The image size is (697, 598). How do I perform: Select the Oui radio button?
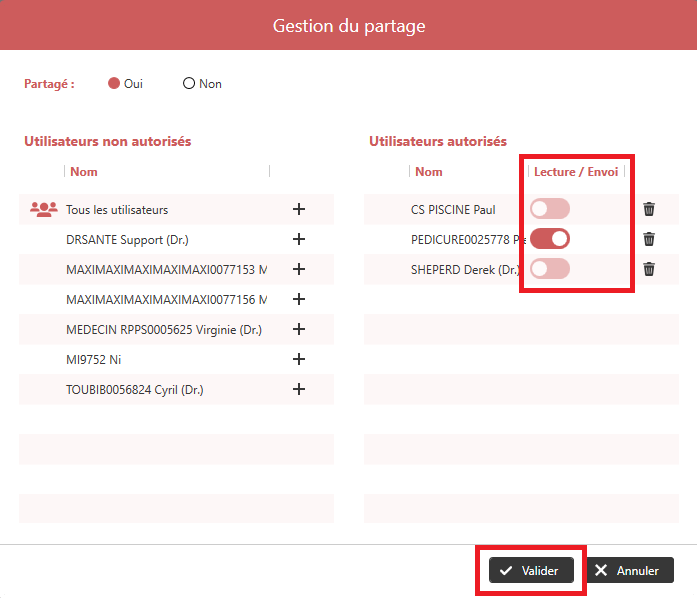click(x=114, y=84)
